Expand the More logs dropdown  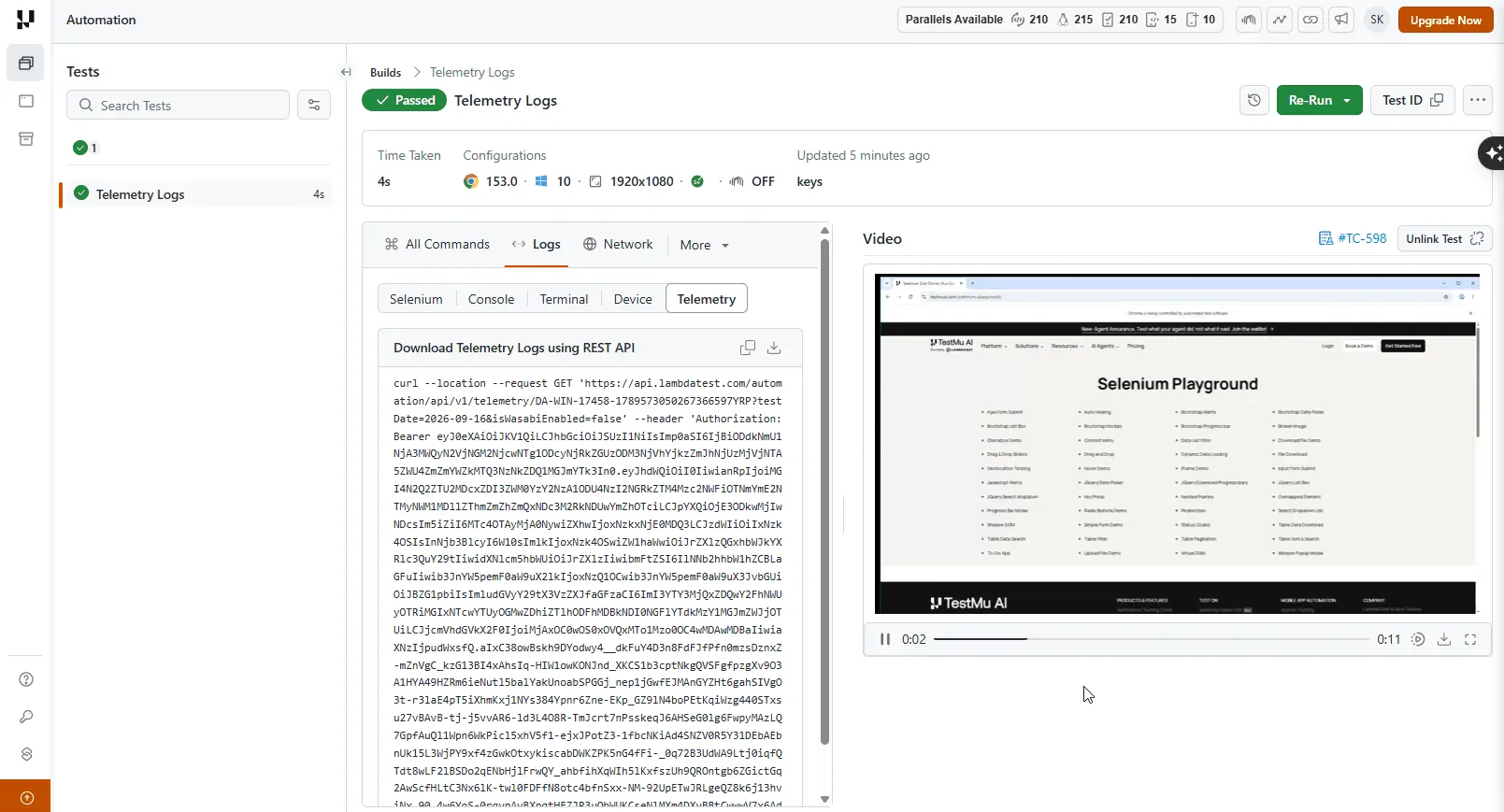pyautogui.click(x=704, y=245)
